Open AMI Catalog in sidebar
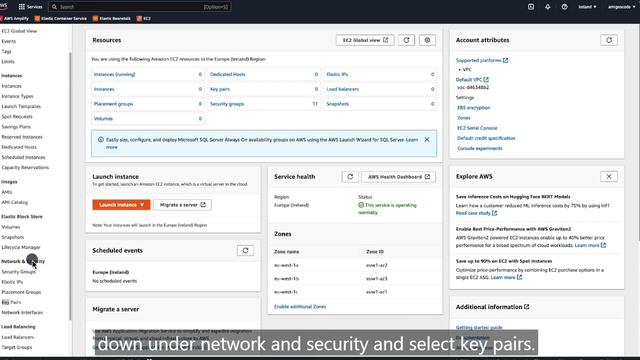Image resolution: width=640 pixels, height=360 pixels. click(15, 202)
